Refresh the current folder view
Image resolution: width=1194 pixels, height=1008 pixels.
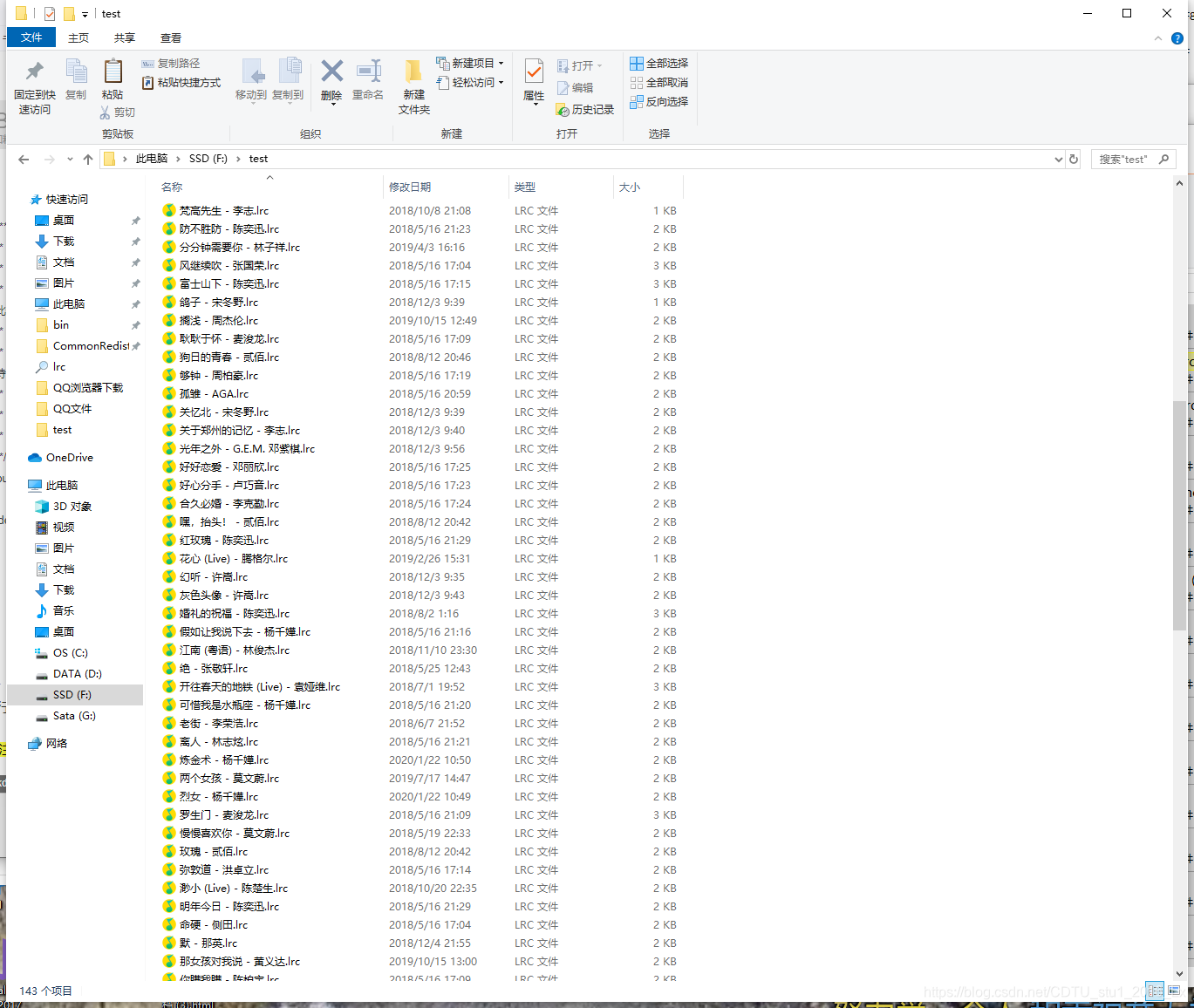[x=1074, y=160]
